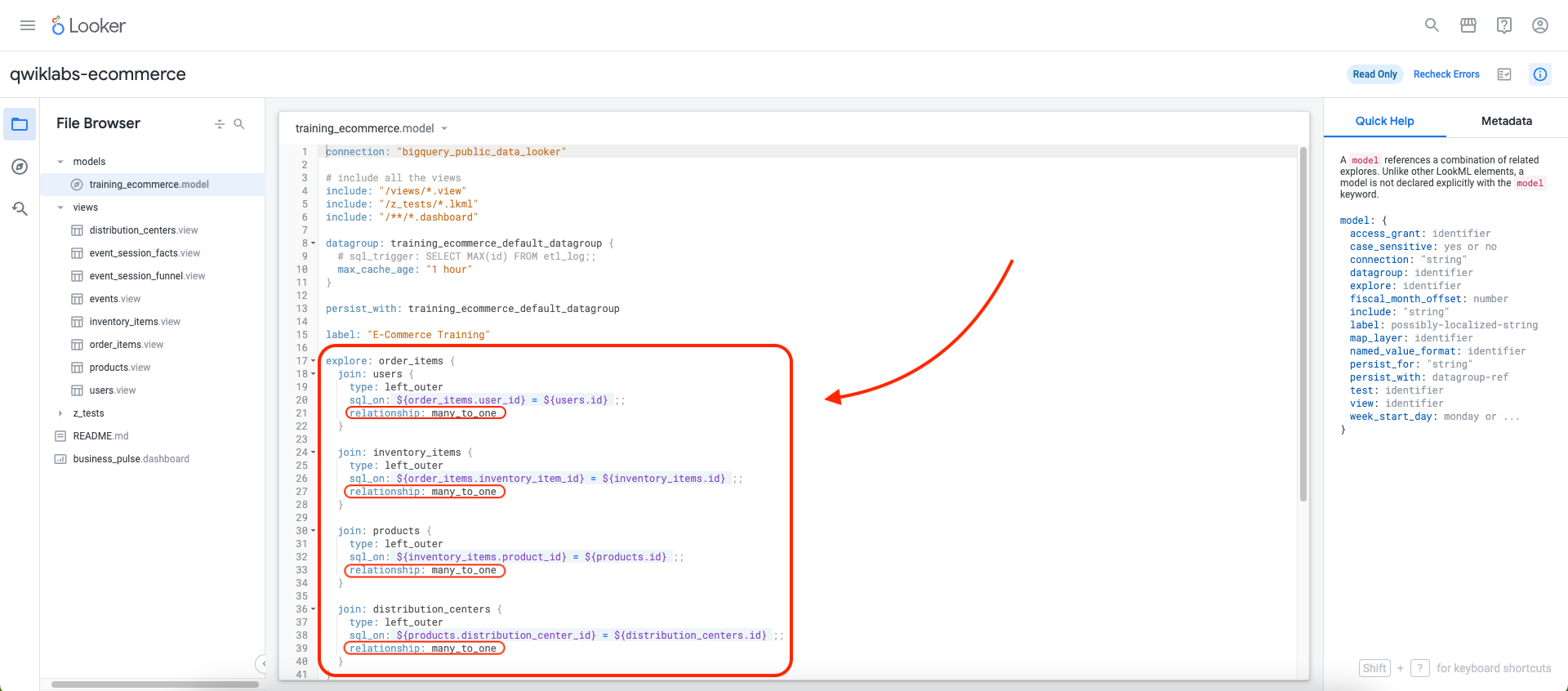Open products.view file
The image size is (1568, 691).
[120, 368]
